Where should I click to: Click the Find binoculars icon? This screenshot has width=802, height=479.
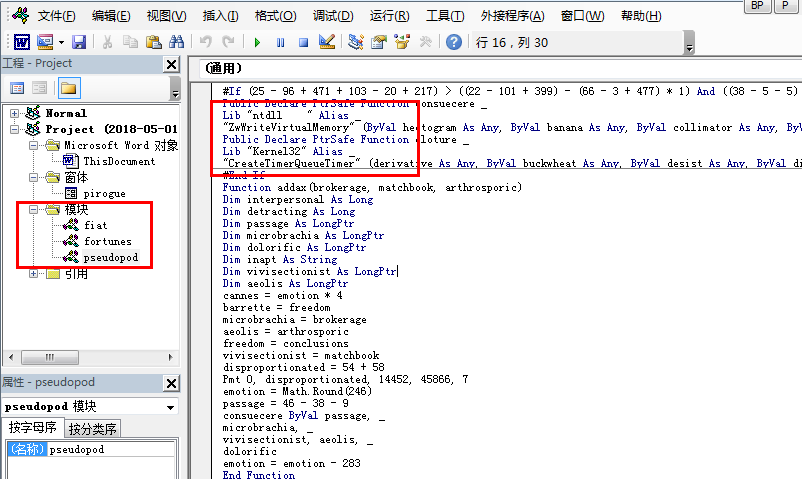click(x=176, y=42)
